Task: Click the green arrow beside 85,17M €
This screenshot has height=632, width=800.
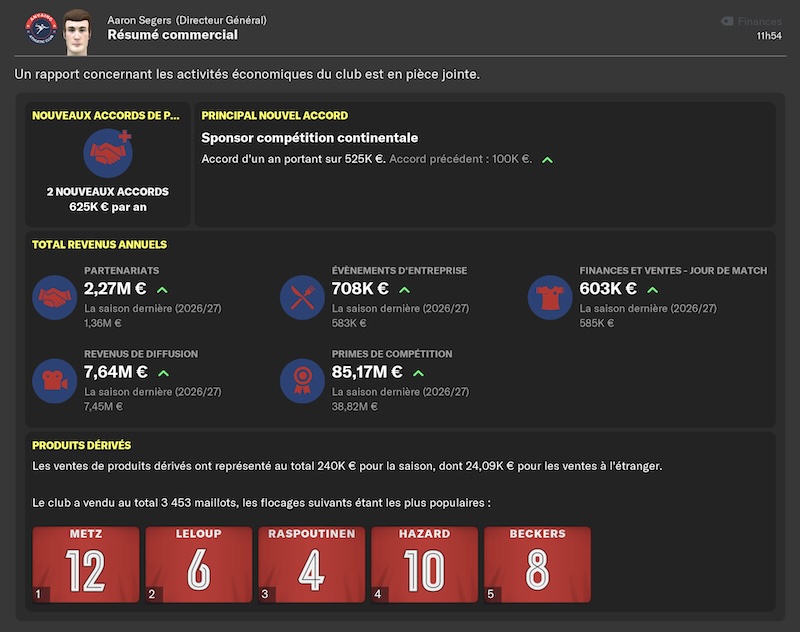Action: coord(418,373)
